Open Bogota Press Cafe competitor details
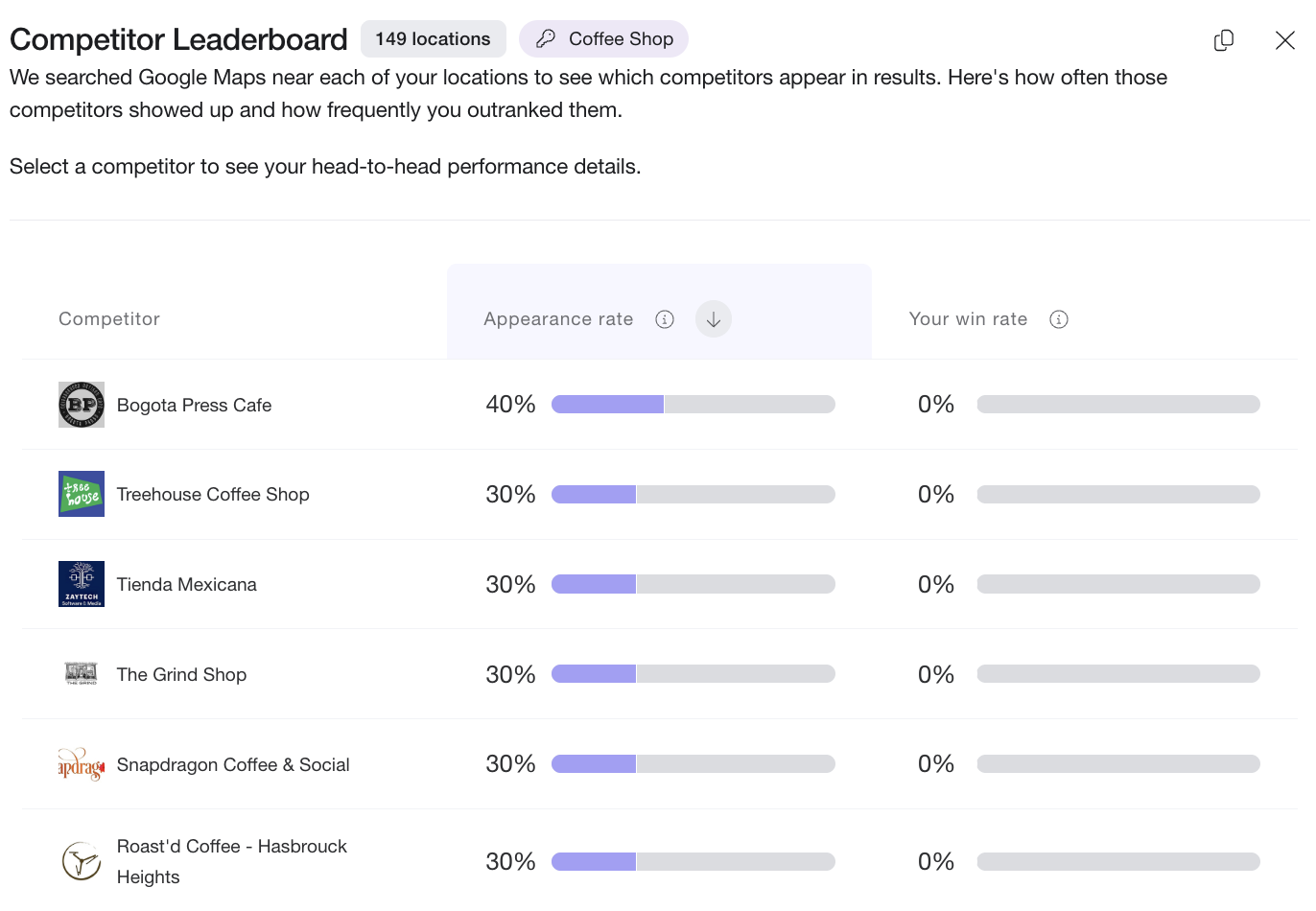 (x=194, y=406)
